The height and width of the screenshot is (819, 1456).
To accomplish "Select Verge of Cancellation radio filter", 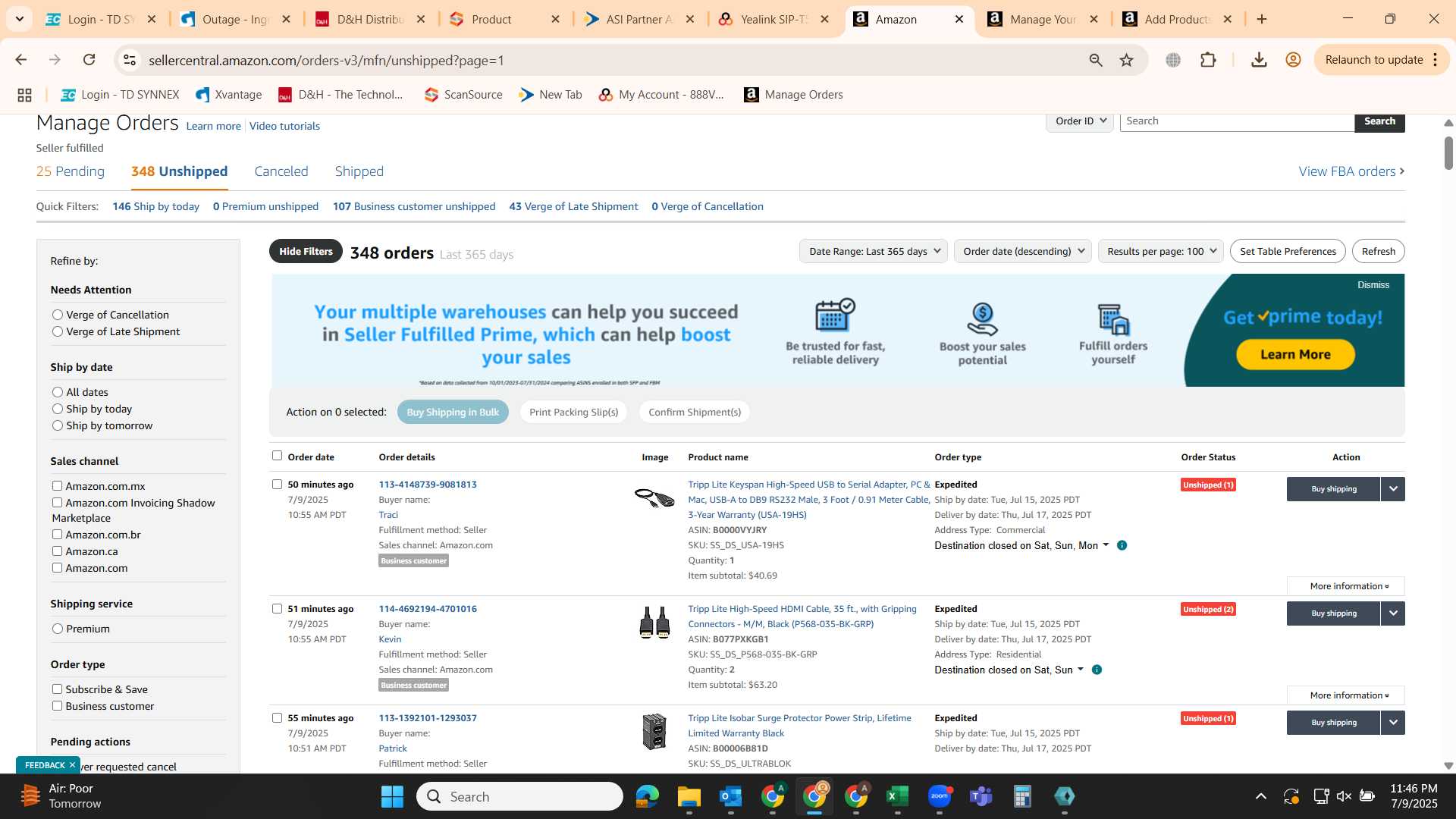I will [x=58, y=315].
